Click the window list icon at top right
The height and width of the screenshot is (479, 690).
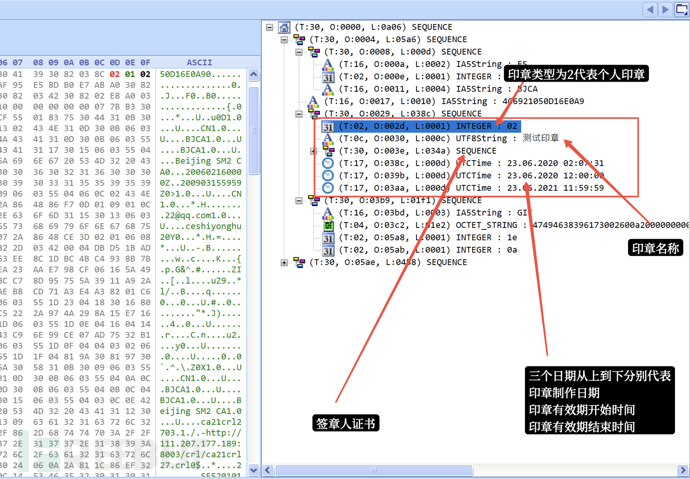pyautogui.click(x=681, y=9)
